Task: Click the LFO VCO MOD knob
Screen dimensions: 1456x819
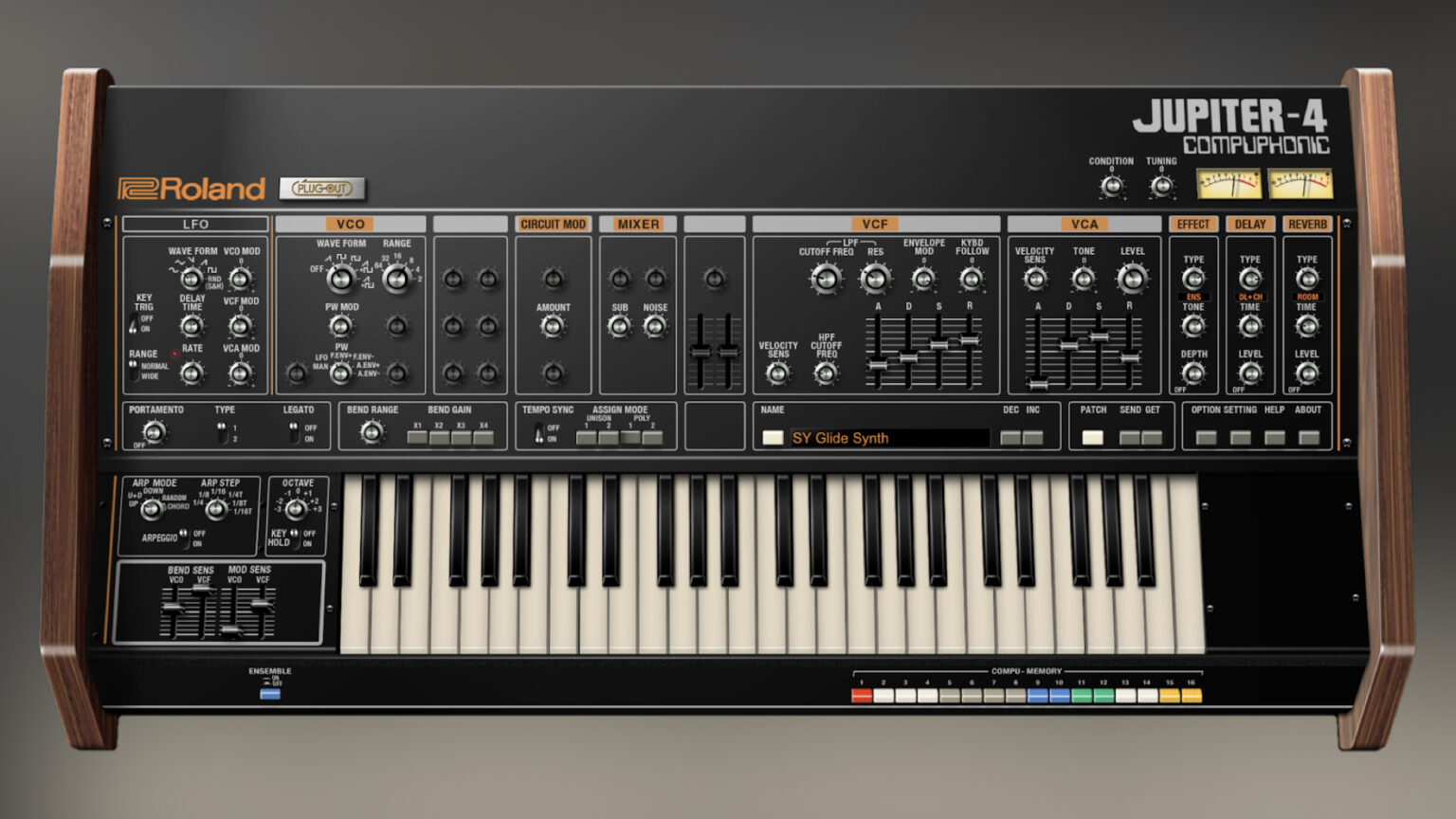Action: (241, 279)
